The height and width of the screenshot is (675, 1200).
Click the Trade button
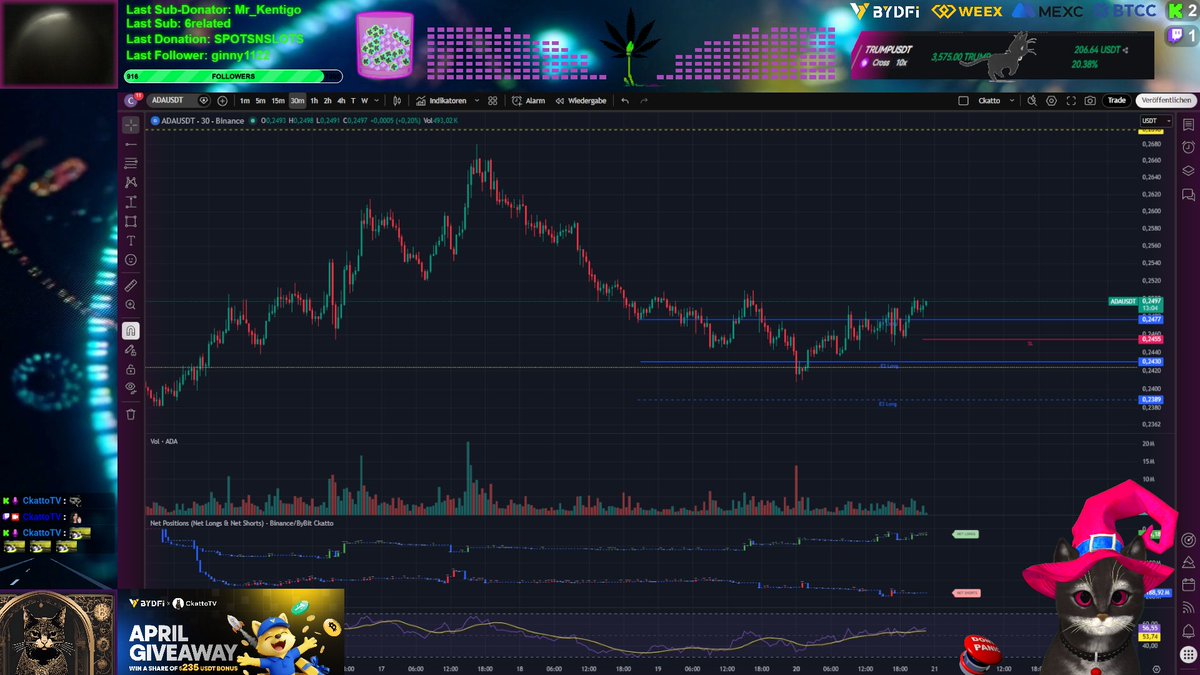click(1117, 100)
